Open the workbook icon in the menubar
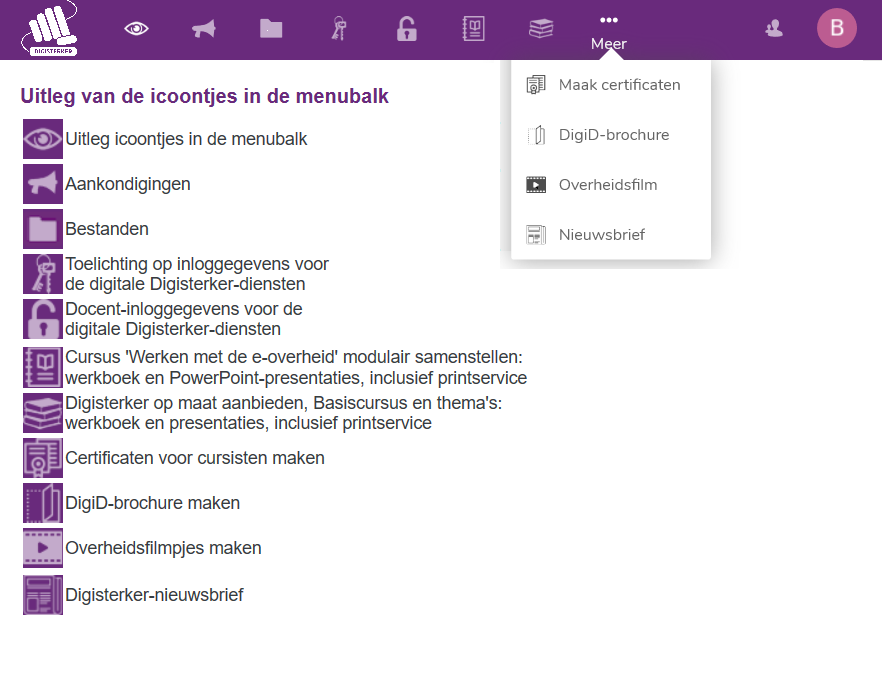Image resolution: width=882 pixels, height=682 pixels. tap(474, 29)
